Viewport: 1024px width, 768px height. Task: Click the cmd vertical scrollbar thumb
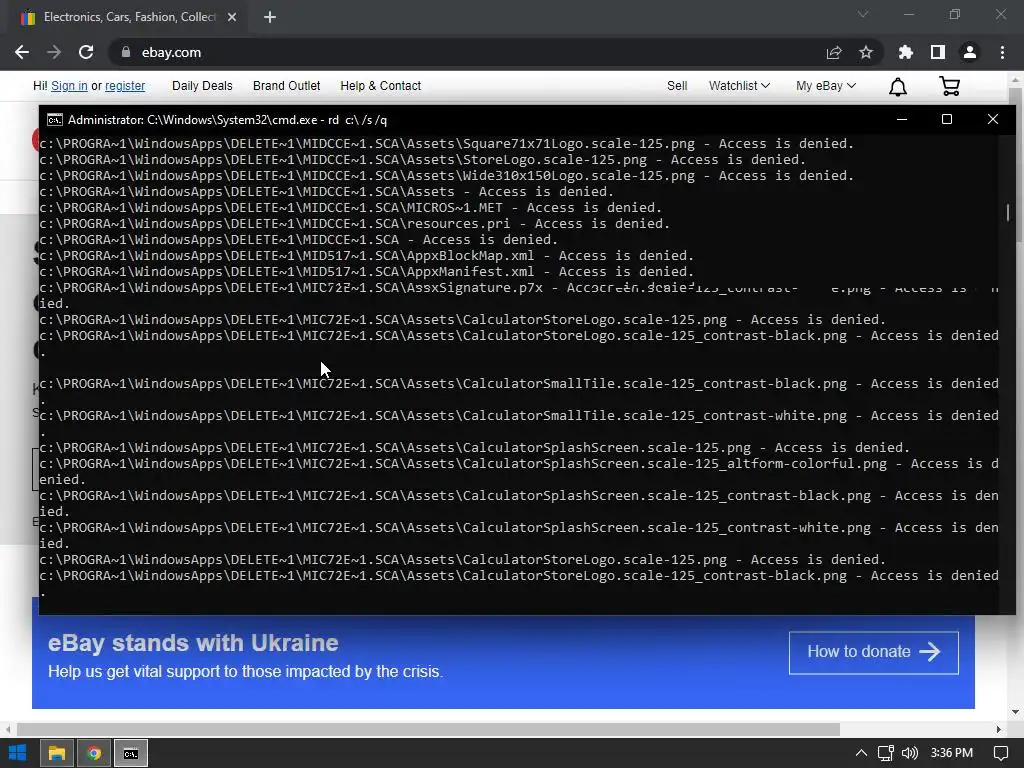[x=1008, y=212]
